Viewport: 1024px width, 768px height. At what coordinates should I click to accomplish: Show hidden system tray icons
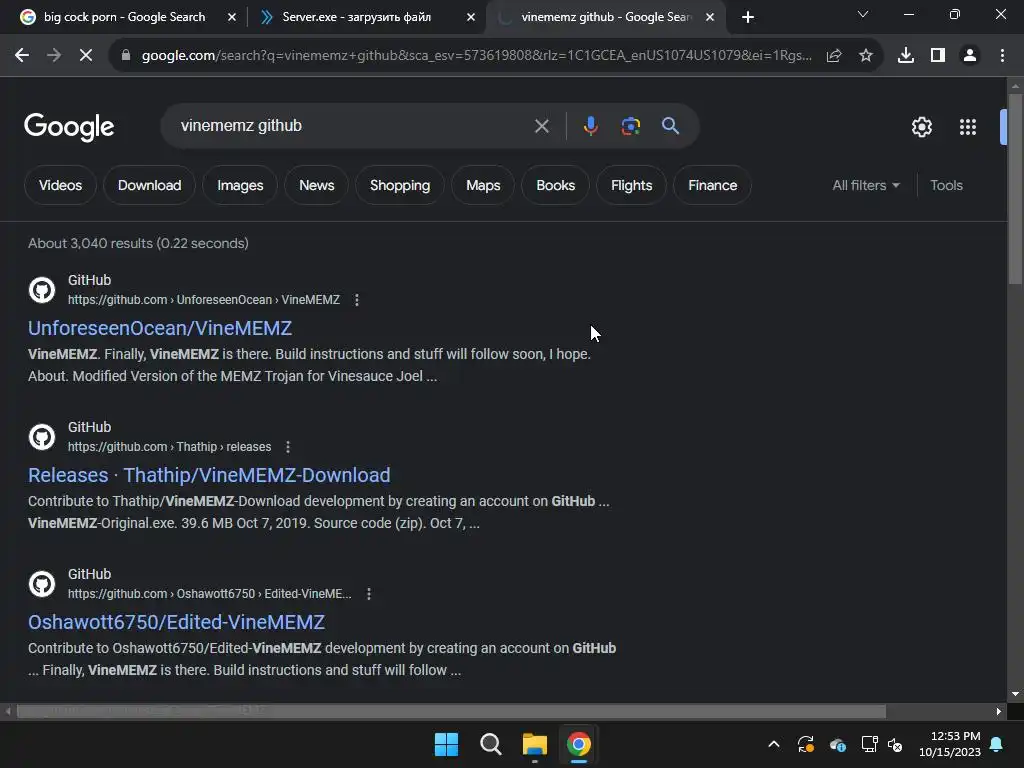coord(774,744)
